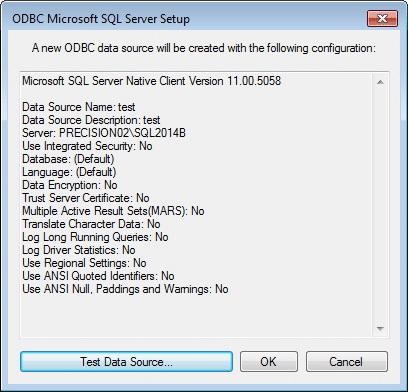Close the ODBC Microsoft SQL Server Setup window
The height and width of the screenshot is (392, 408).
[x=383, y=19]
